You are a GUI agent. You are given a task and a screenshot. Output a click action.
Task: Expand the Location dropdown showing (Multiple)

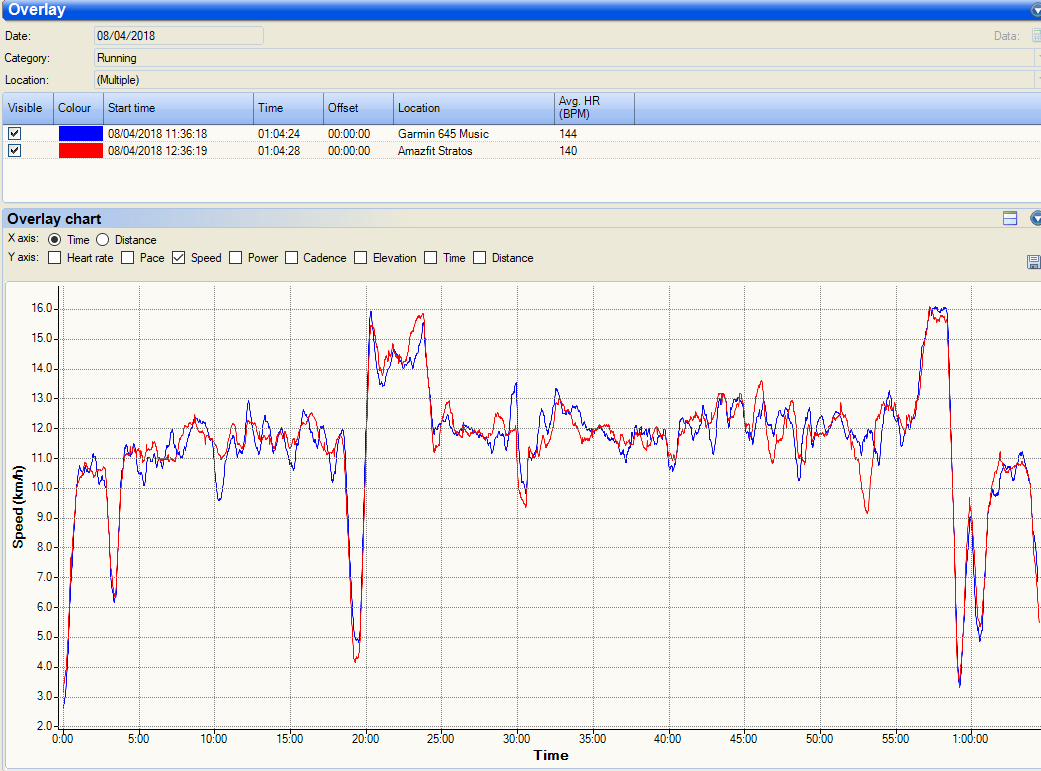coord(1036,80)
